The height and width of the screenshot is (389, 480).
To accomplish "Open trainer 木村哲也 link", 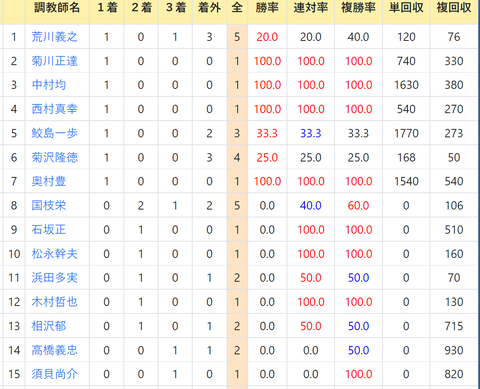I will (54, 302).
